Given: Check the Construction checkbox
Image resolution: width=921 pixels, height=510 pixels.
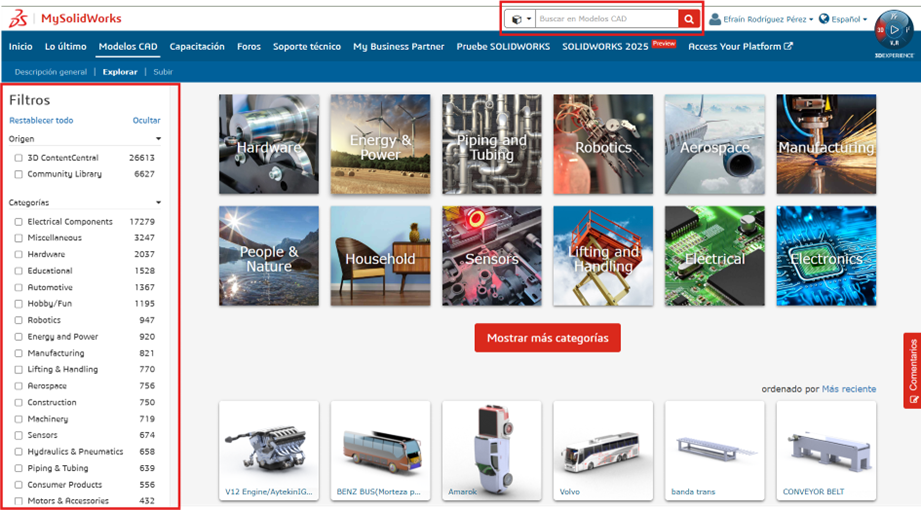Looking at the screenshot, I should coord(19,402).
